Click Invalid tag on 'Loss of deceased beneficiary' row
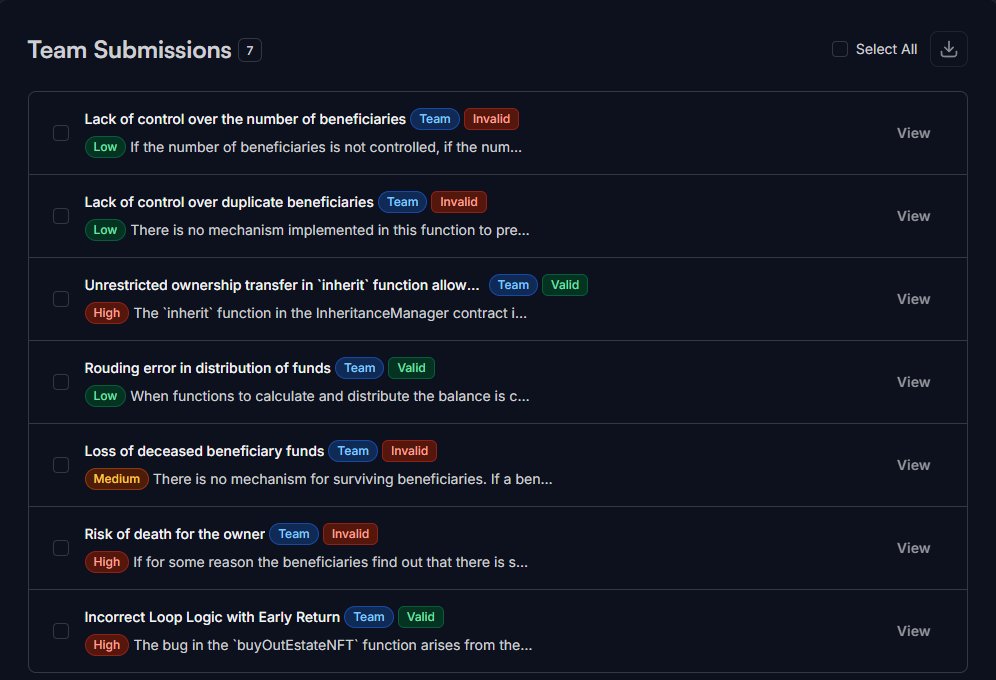996x680 pixels. pos(409,451)
